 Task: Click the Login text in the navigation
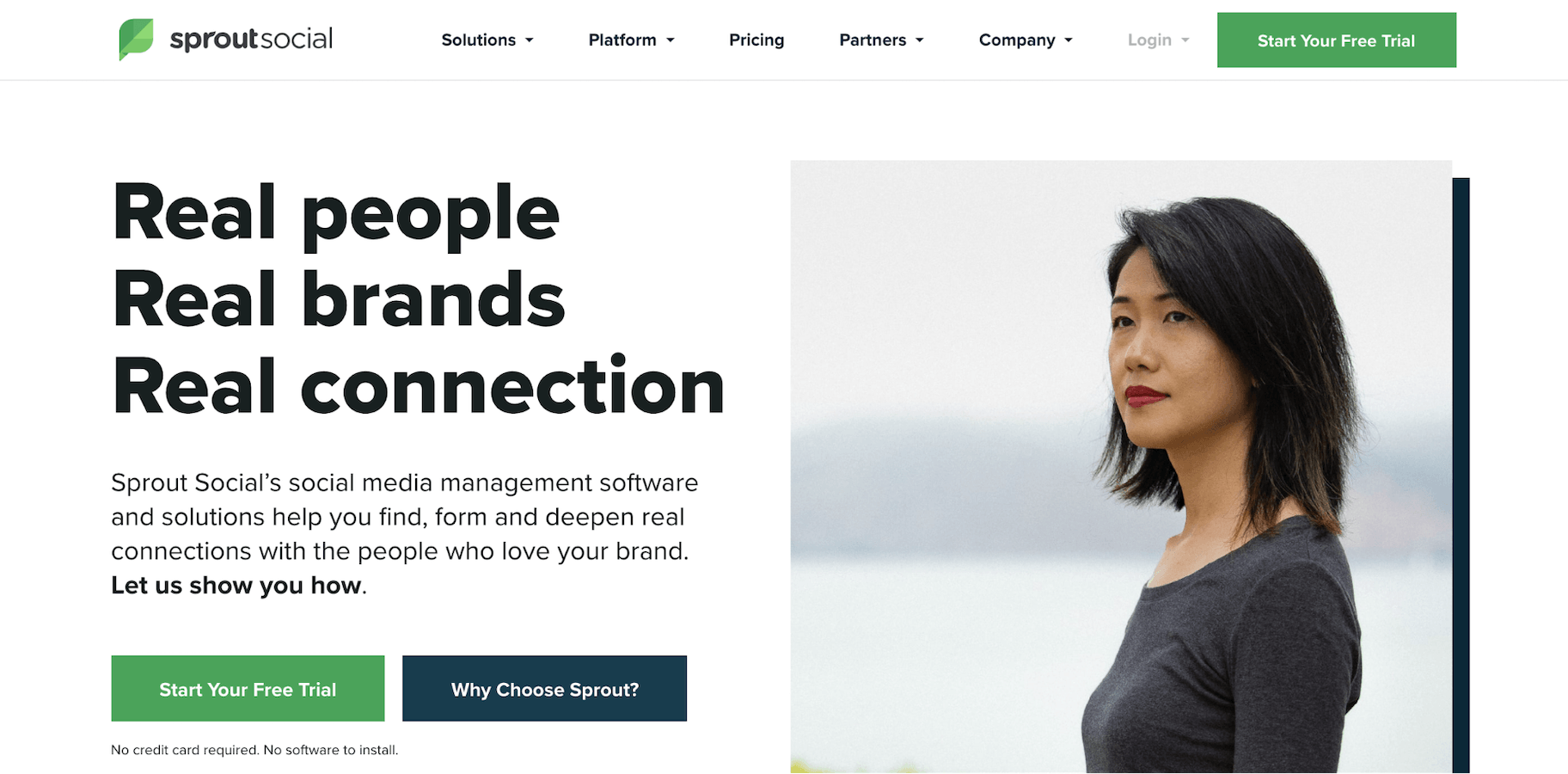1149,40
